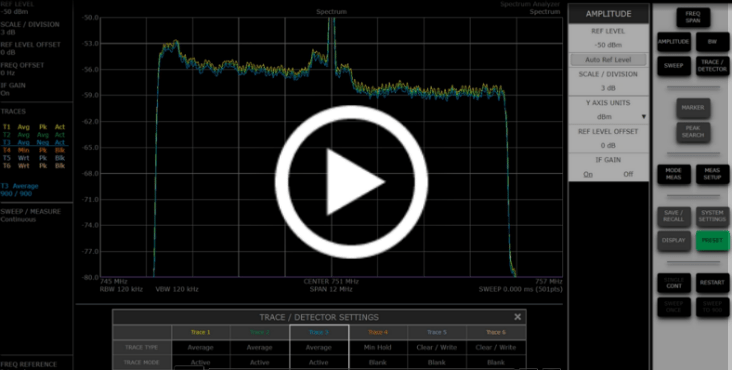This screenshot has width=732, height=370.
Task: Open the BW settings key
Action: tap(712, 42)
